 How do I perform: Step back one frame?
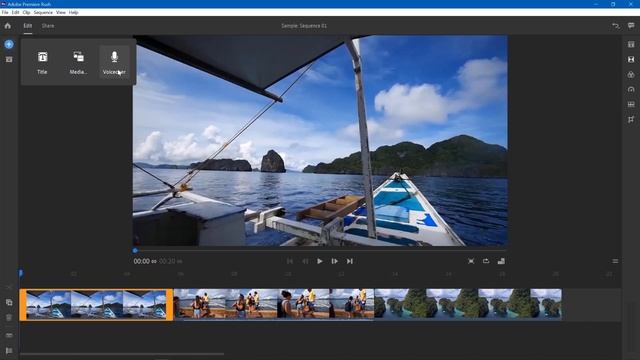[305, 261]
